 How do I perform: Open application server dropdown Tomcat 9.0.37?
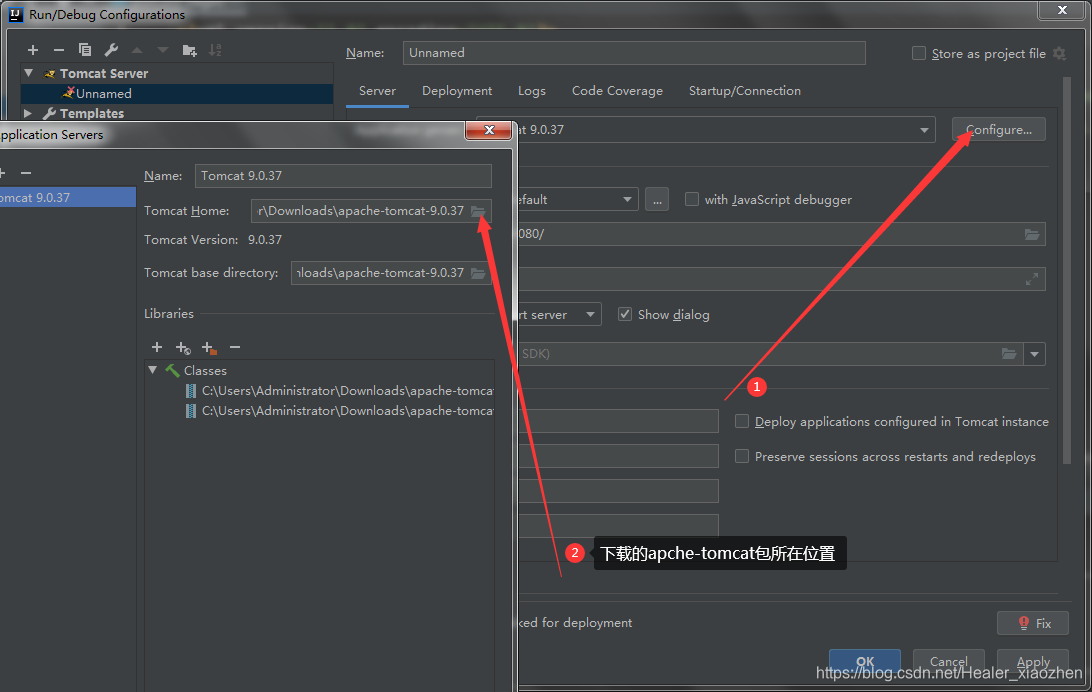924,130
